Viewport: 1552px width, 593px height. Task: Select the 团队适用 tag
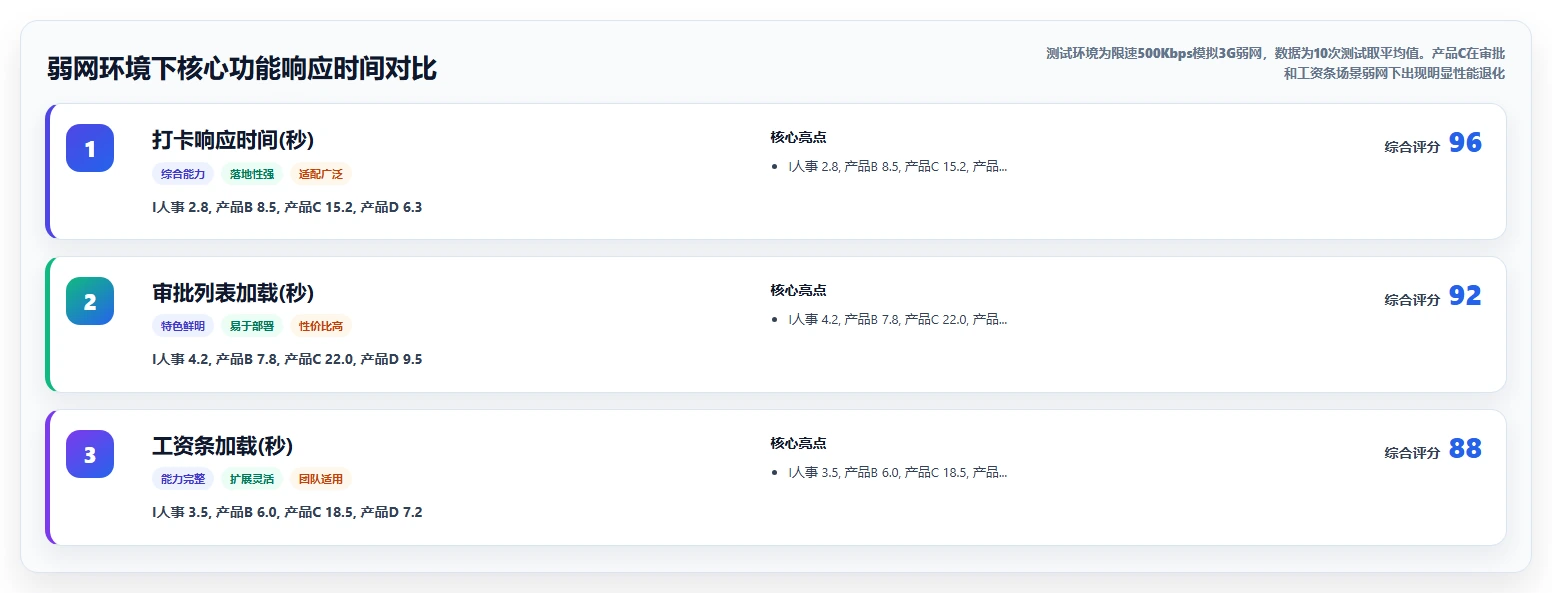coord(321,479)
